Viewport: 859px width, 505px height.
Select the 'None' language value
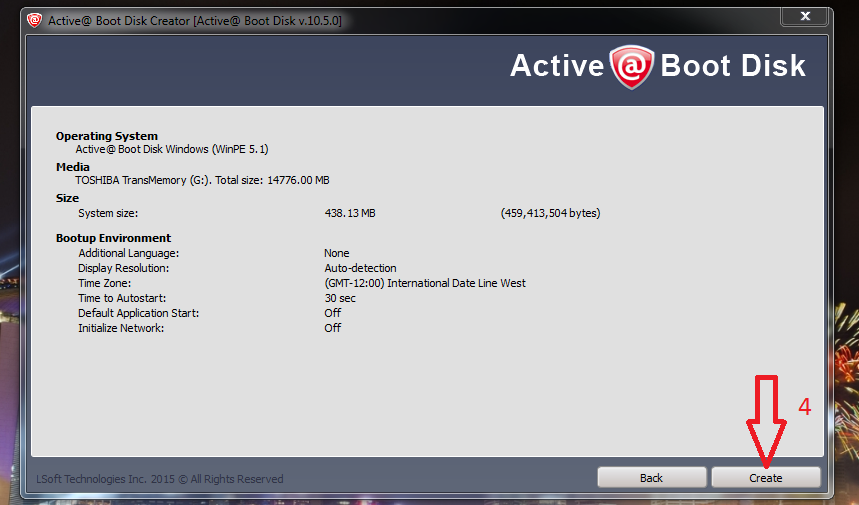coord(336,253)
